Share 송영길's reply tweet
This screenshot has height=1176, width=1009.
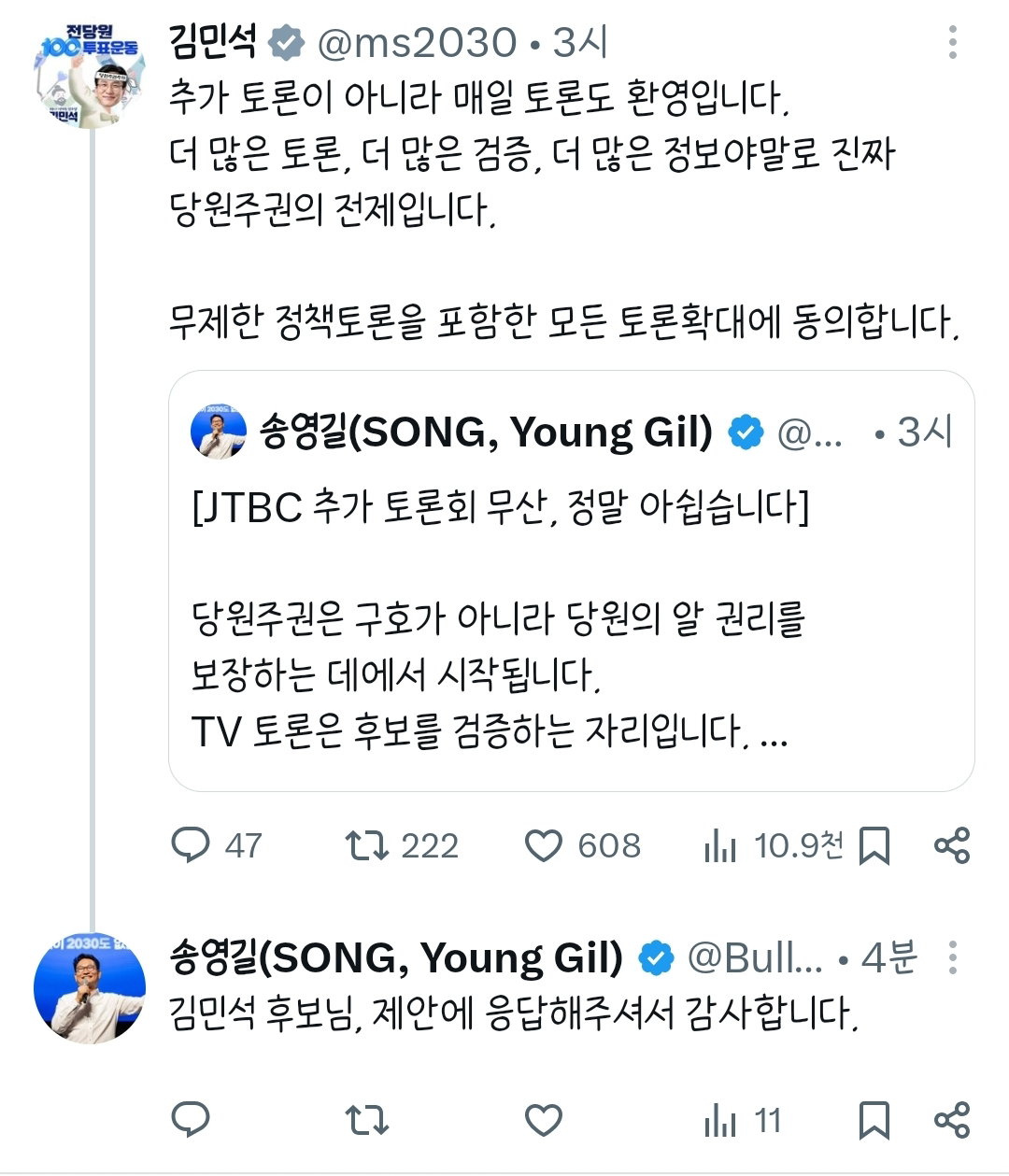[x=952, y=1119]
